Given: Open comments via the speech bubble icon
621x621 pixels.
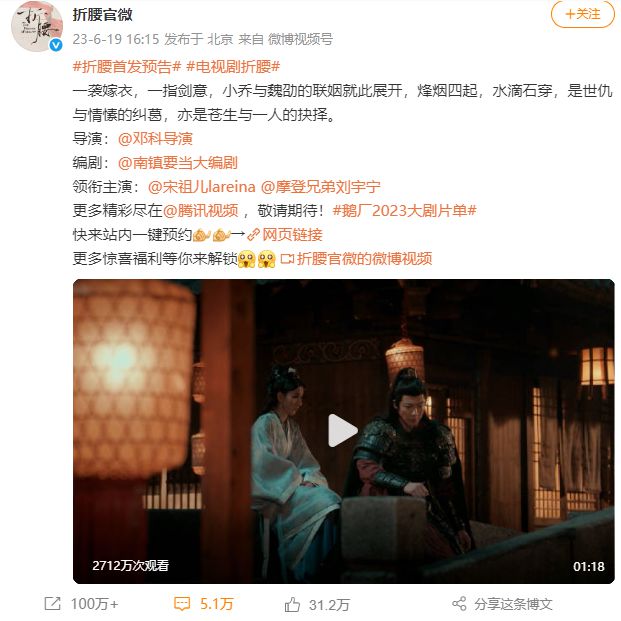Looking at the screenshot, I should pyautogui.click(x=182, y=604).
